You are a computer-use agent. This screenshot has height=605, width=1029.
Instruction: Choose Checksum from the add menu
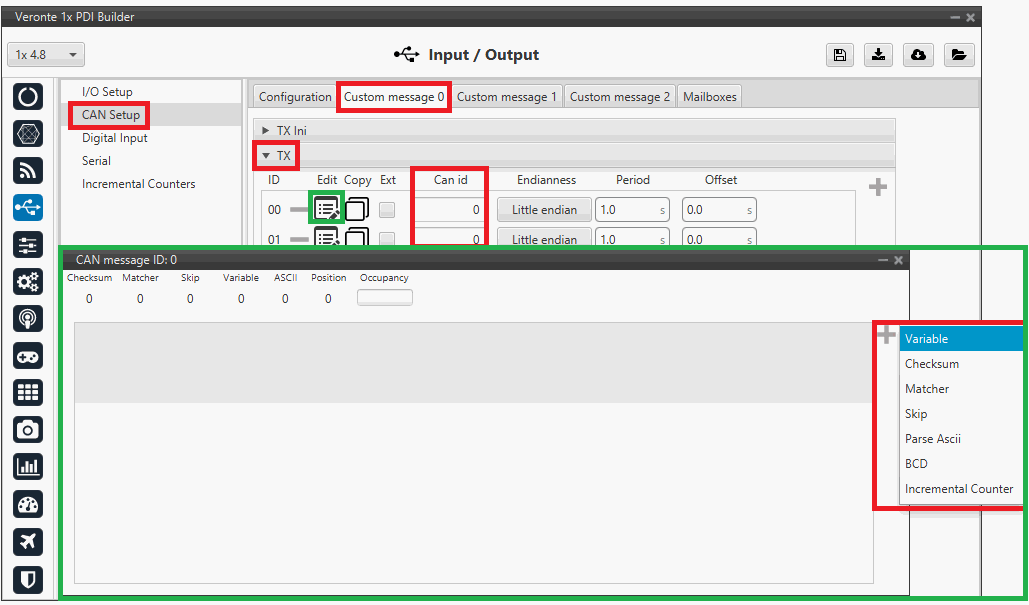pos(932,364)
